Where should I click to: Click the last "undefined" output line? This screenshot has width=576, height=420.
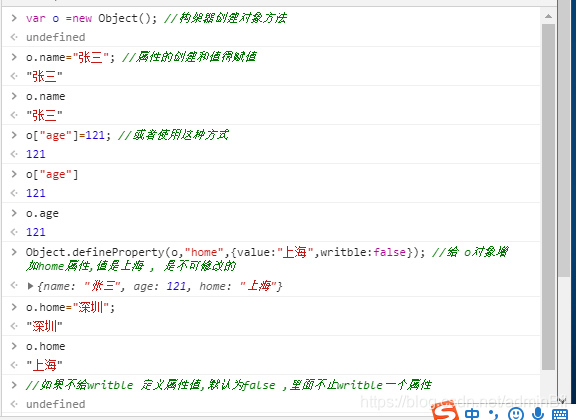coord(55,404)
